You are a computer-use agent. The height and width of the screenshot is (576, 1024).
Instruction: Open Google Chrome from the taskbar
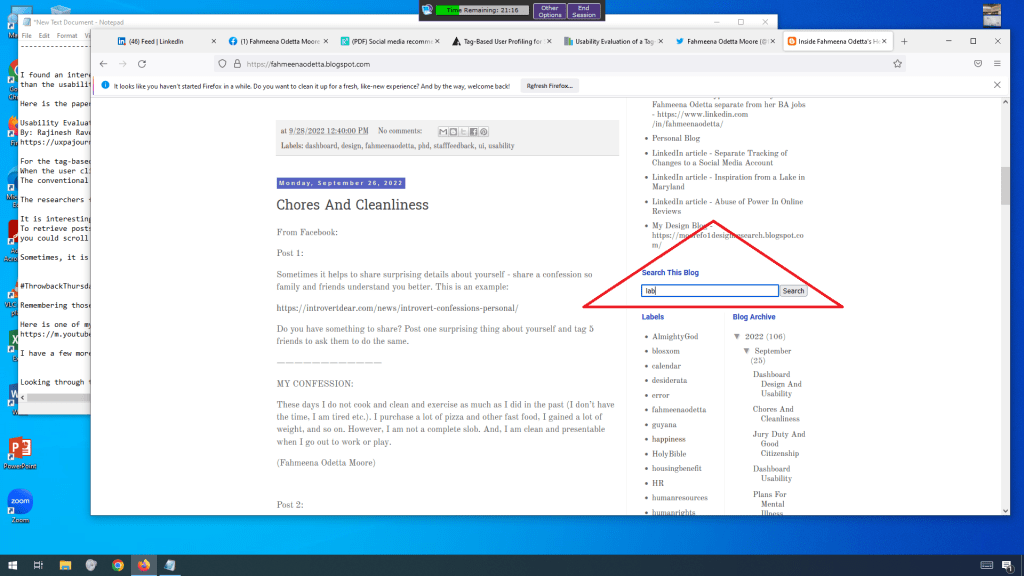[x=118, y=565]
